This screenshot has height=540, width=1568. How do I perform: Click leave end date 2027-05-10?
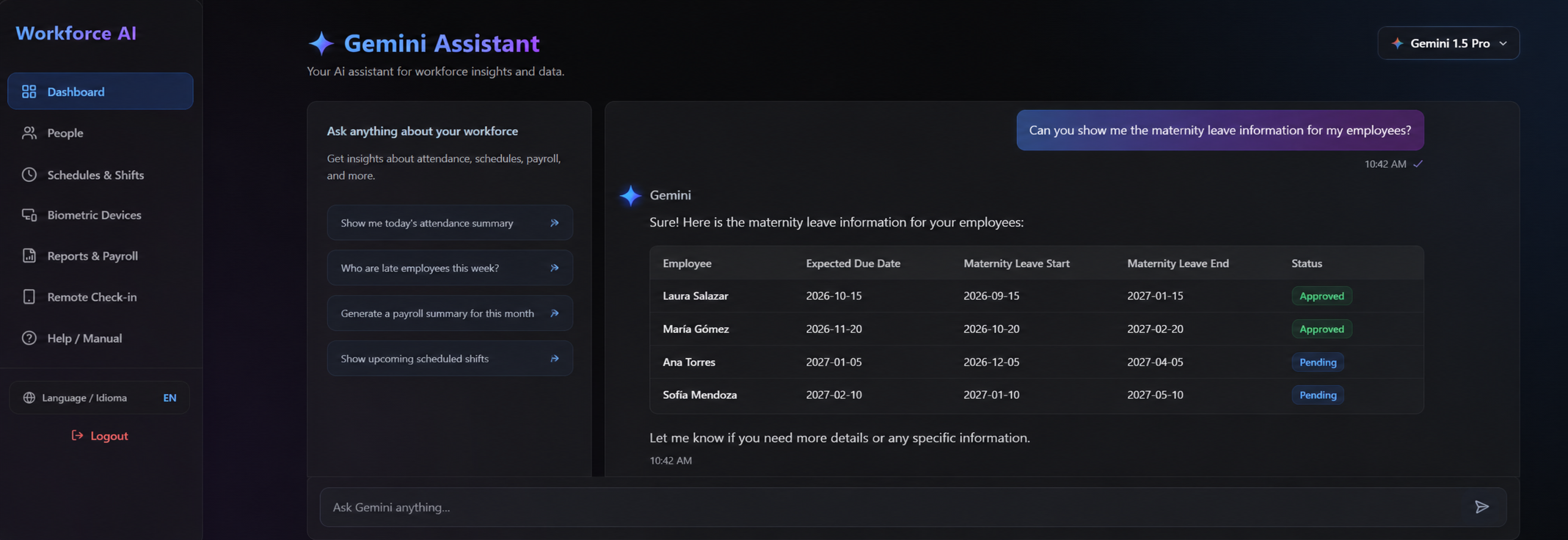click(x=1155, y=395)
